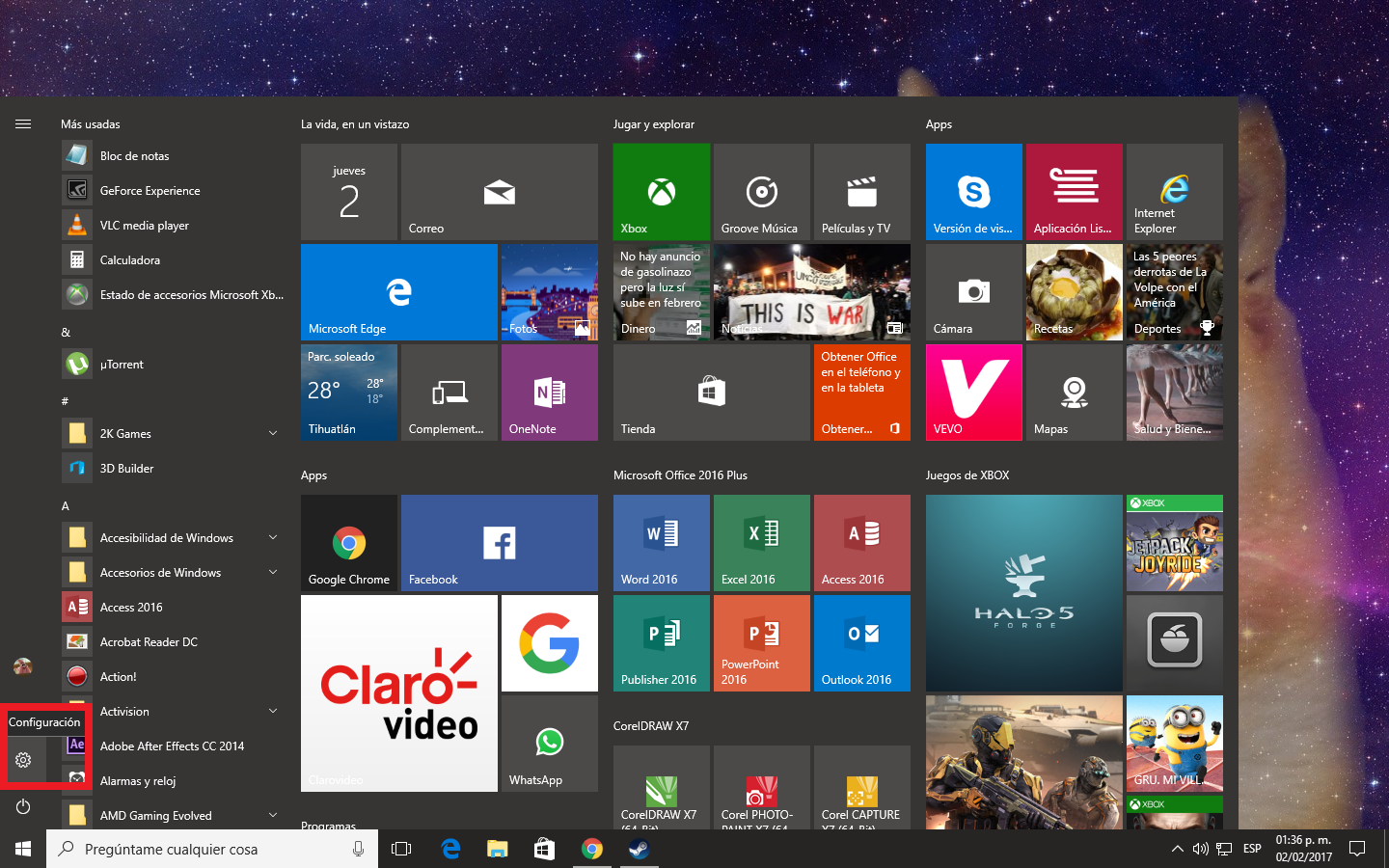Image resolution: width=1389 pixels, height=868 pixels.
Task: Launch Excel 2016 tile
Action: point(762,543)
